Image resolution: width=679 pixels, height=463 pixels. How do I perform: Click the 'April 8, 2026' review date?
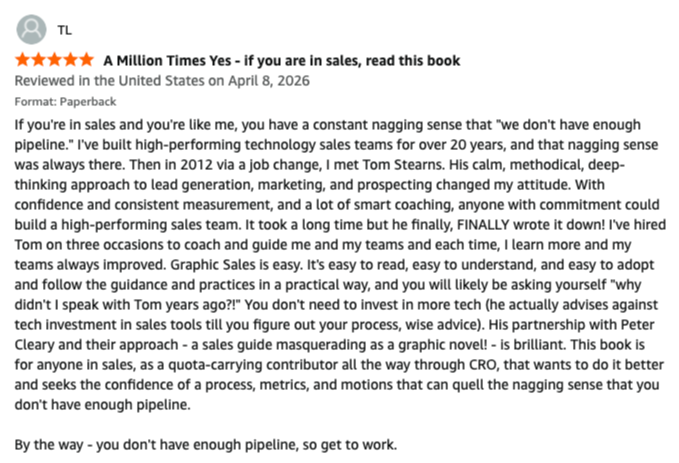pyautogui.click(x=269, y=81)
